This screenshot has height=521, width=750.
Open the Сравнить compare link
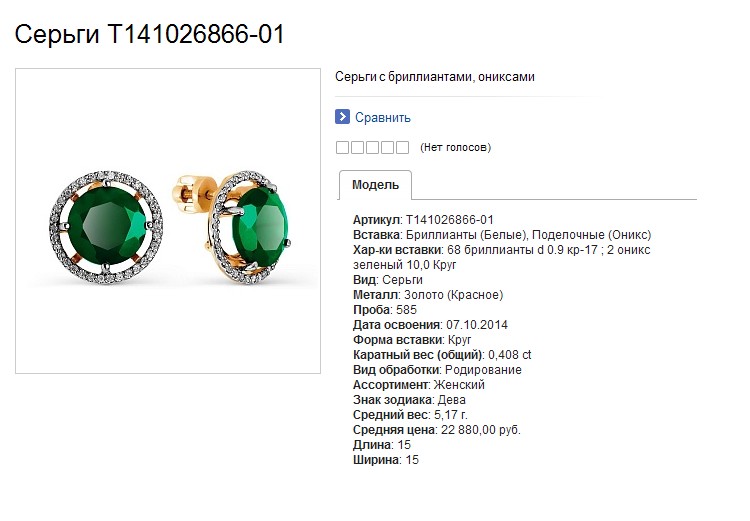click(383, 118)
